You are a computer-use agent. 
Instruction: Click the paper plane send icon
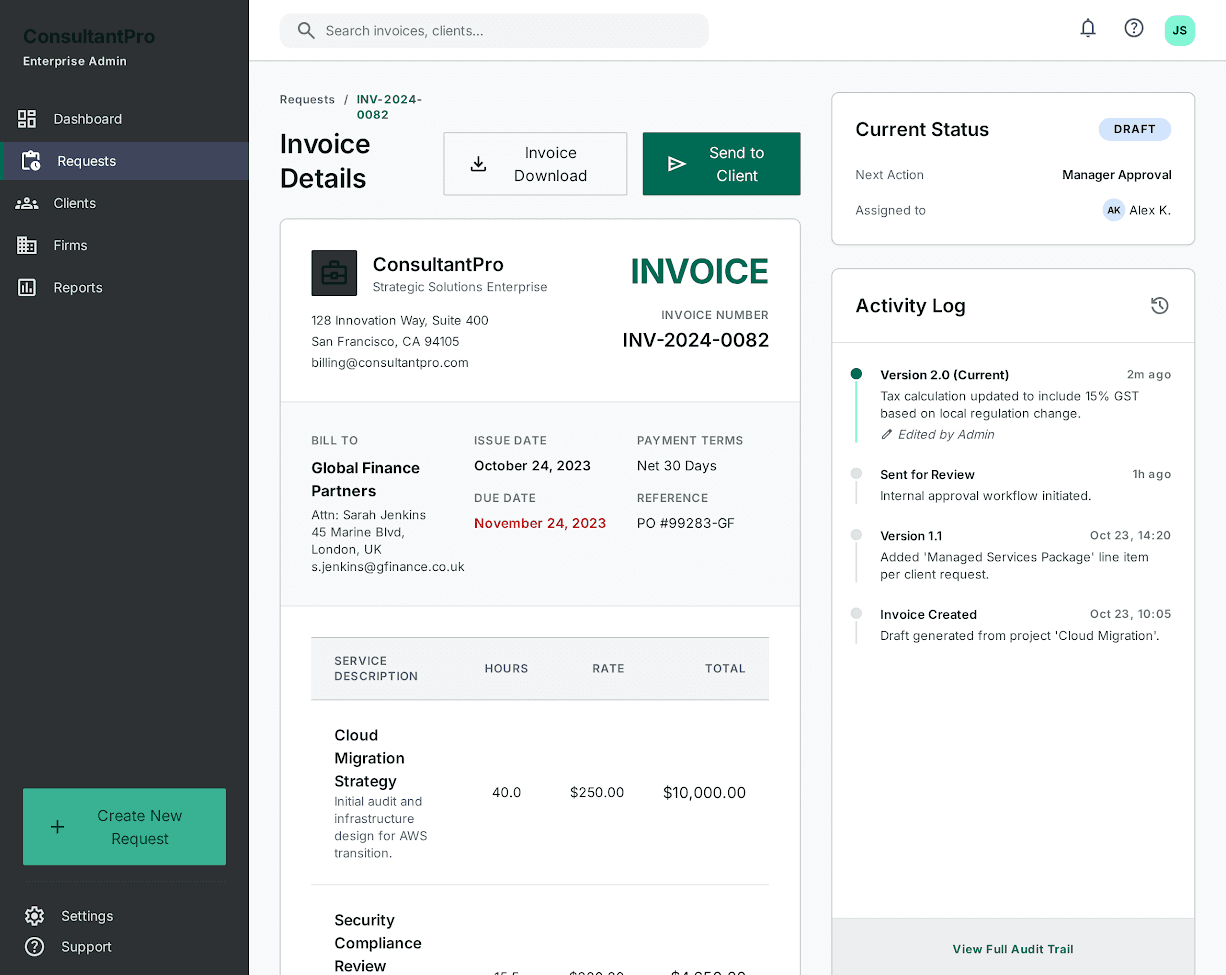[x=677, y=164]
